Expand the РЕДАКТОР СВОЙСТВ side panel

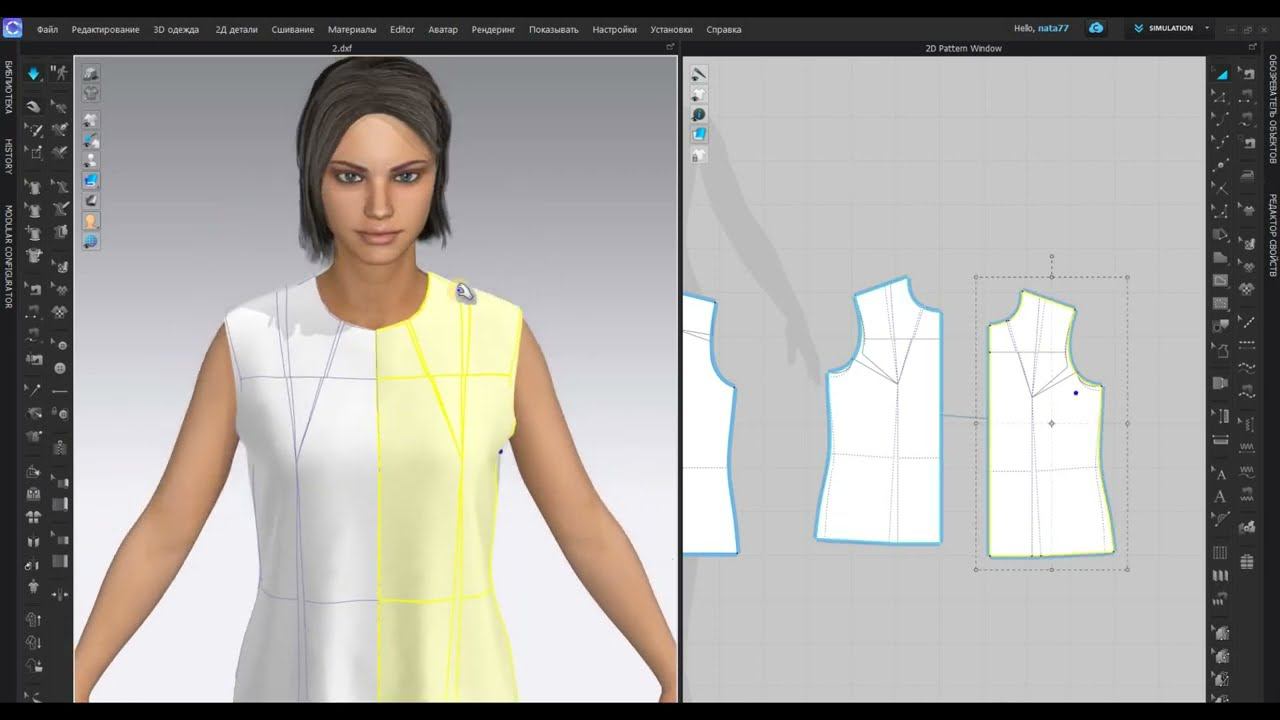pos(1273,236)
